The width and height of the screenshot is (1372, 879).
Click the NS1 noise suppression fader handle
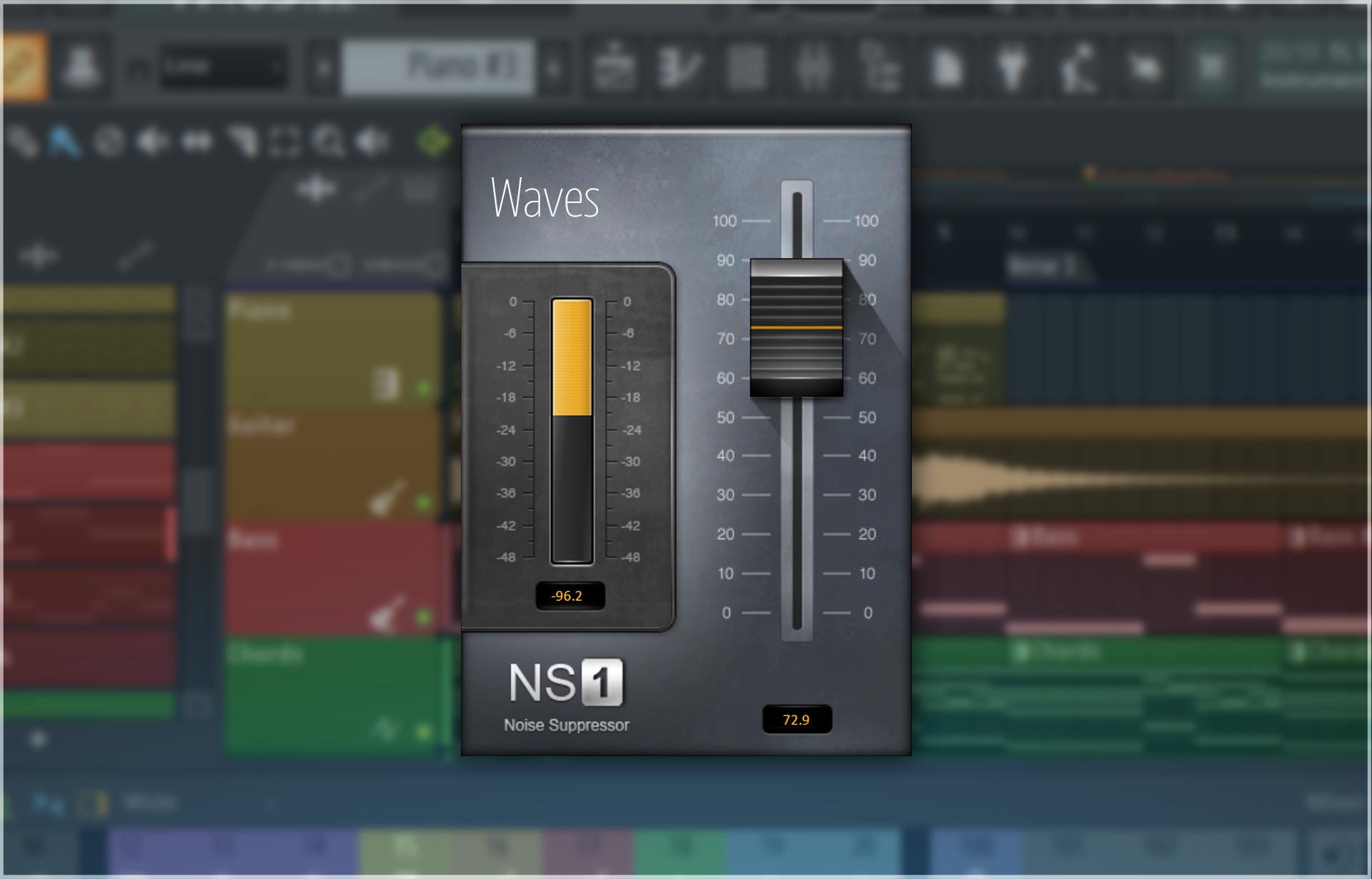tap(796, 327)
